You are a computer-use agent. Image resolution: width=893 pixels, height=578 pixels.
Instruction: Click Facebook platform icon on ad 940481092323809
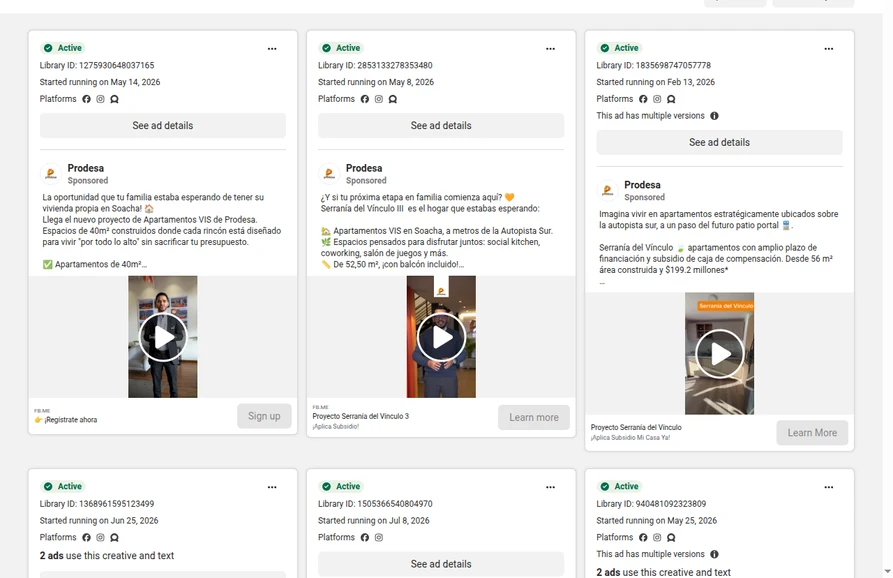(643, 538)
